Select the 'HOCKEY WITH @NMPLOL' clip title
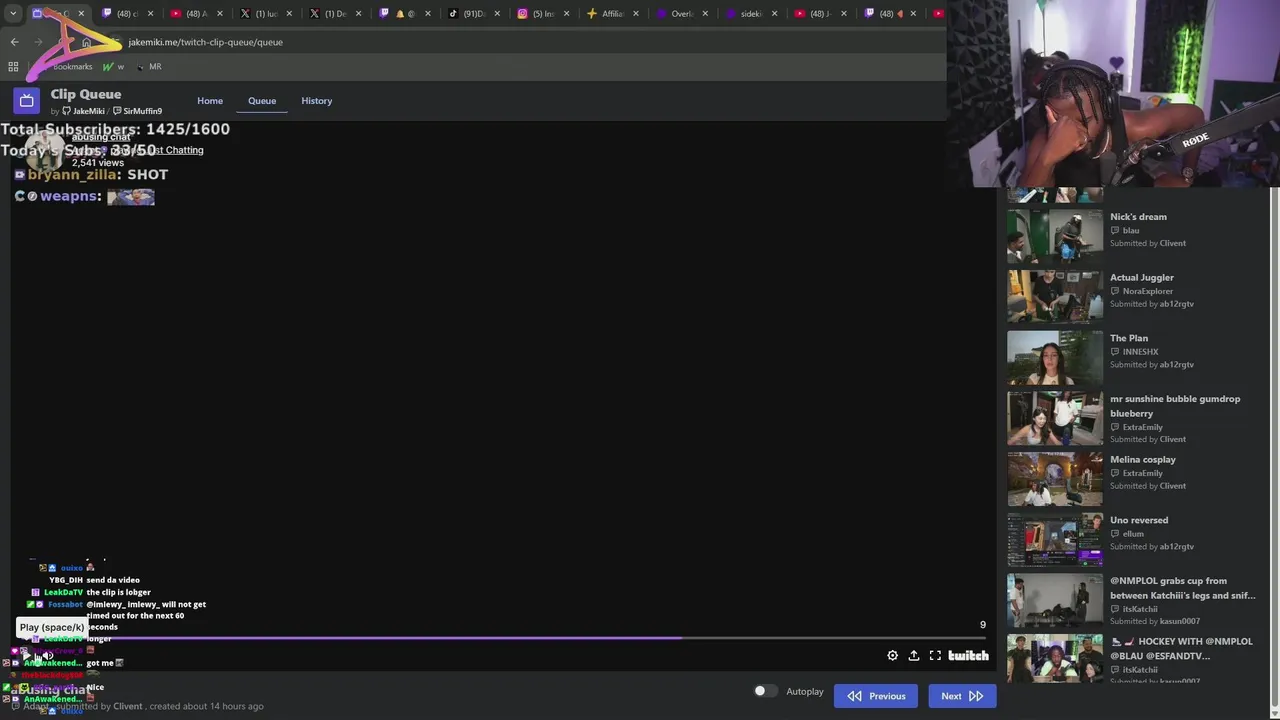The height and width of the screenshot is (720, 1280). [1183, 649]
